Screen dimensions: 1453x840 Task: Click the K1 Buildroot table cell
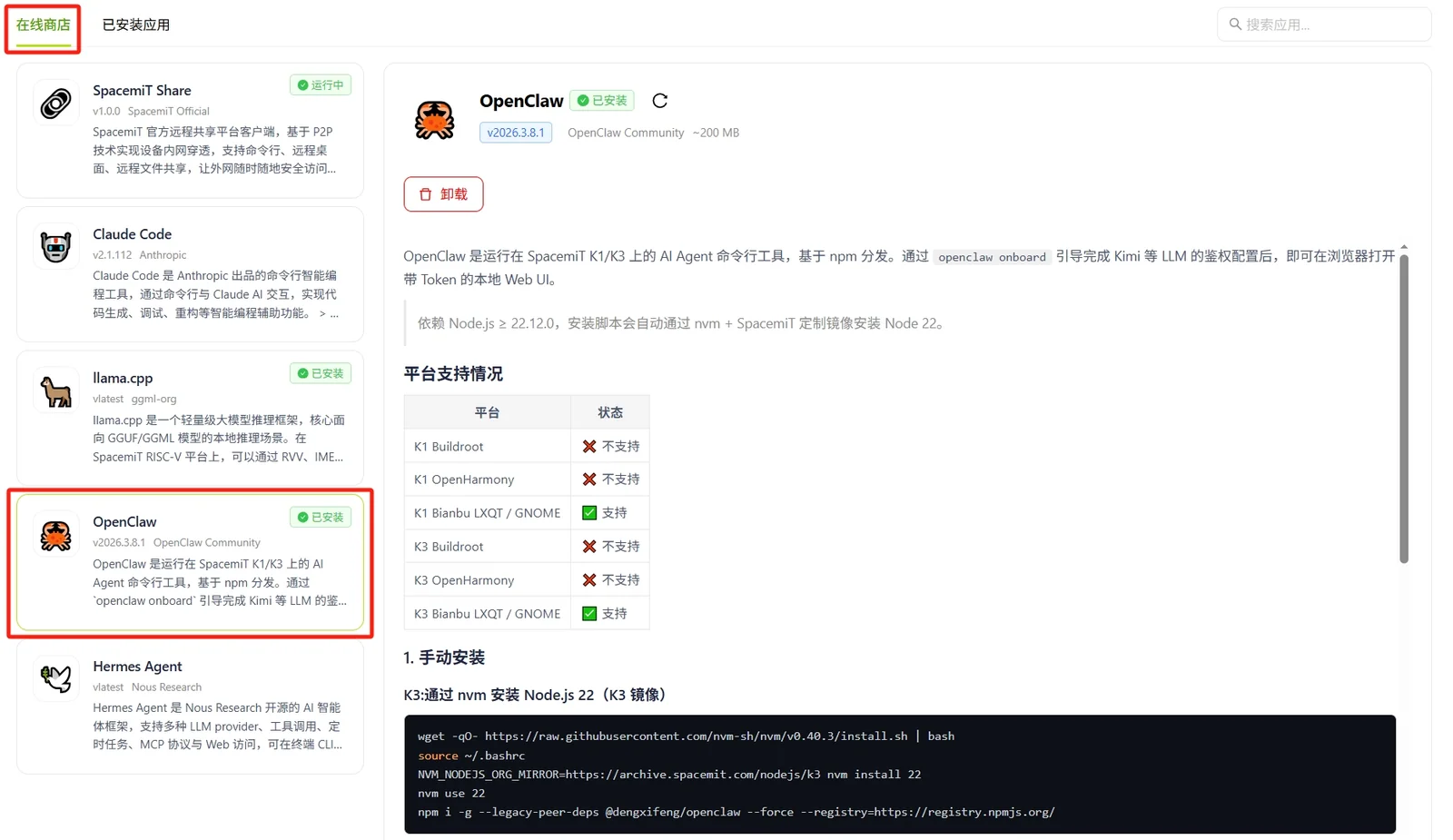point(487,447)
